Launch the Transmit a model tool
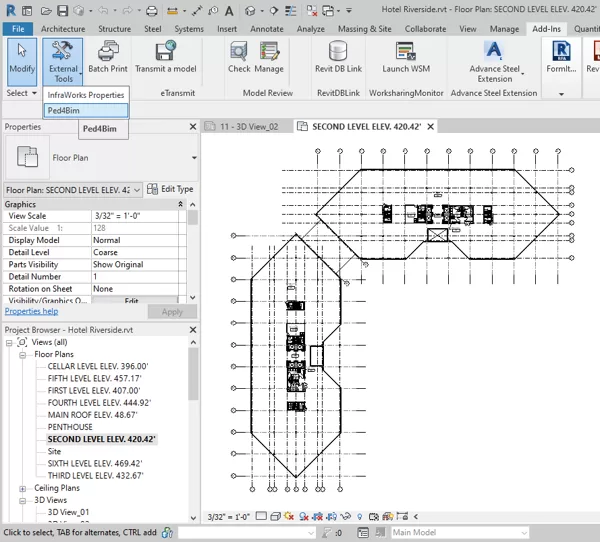The width and height of the screenshot is (600, 542). tap(165, 57)
